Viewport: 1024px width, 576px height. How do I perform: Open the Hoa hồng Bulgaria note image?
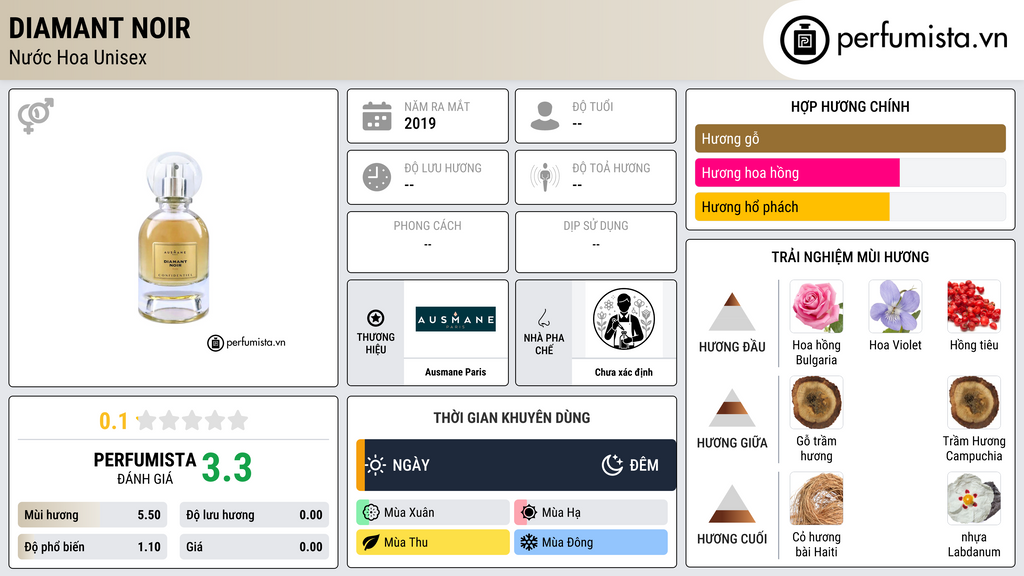[x=816, y=307]
